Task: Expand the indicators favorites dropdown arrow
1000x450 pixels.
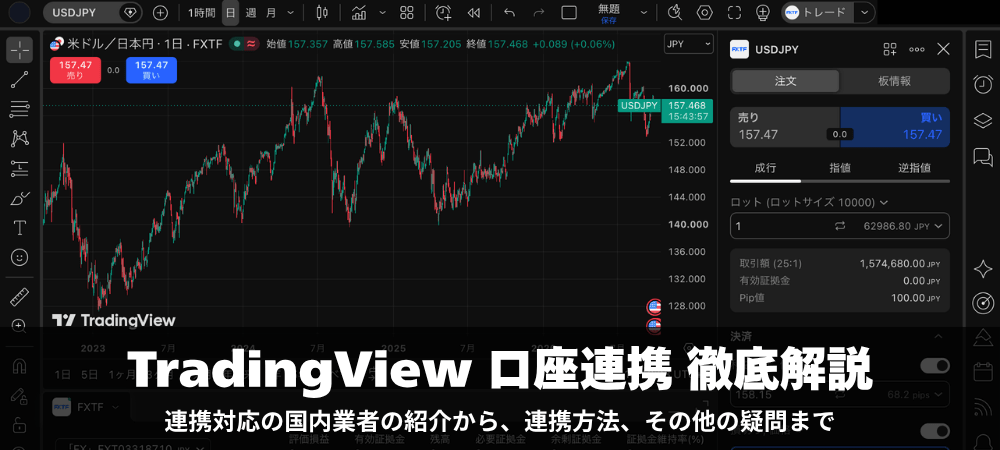Action: click(x=382, y=12)
